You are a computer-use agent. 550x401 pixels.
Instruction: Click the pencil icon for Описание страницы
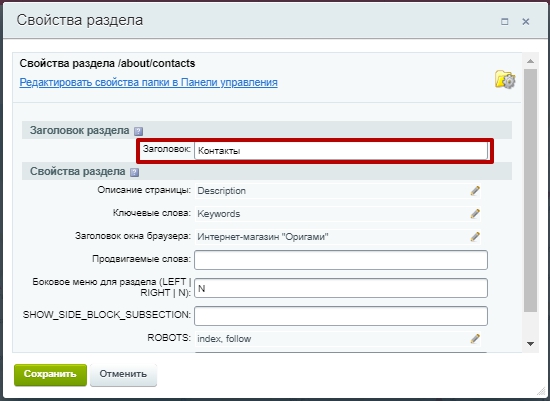pos(475,191)
